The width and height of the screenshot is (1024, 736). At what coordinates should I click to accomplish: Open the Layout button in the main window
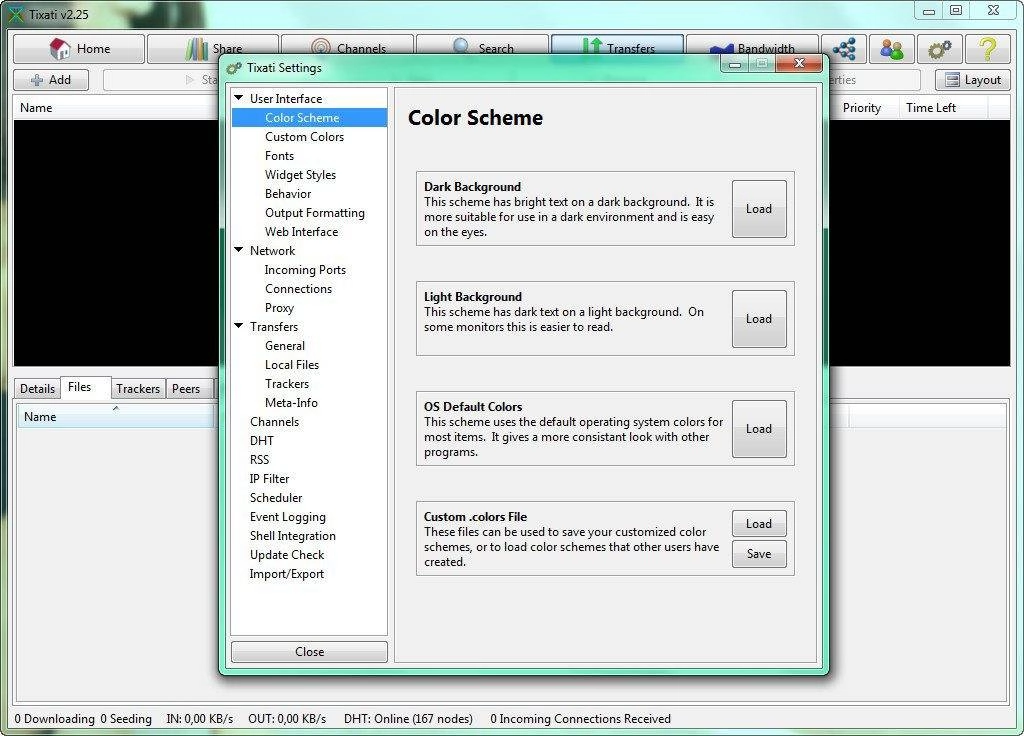coord(972,80)
